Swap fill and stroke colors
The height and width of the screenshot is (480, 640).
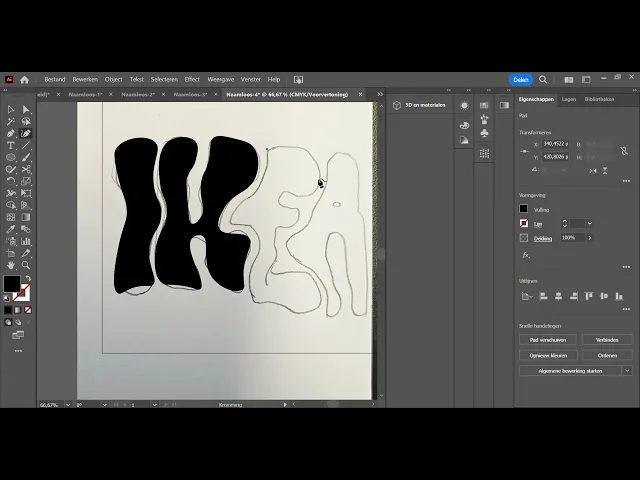(x=28, y=278)
